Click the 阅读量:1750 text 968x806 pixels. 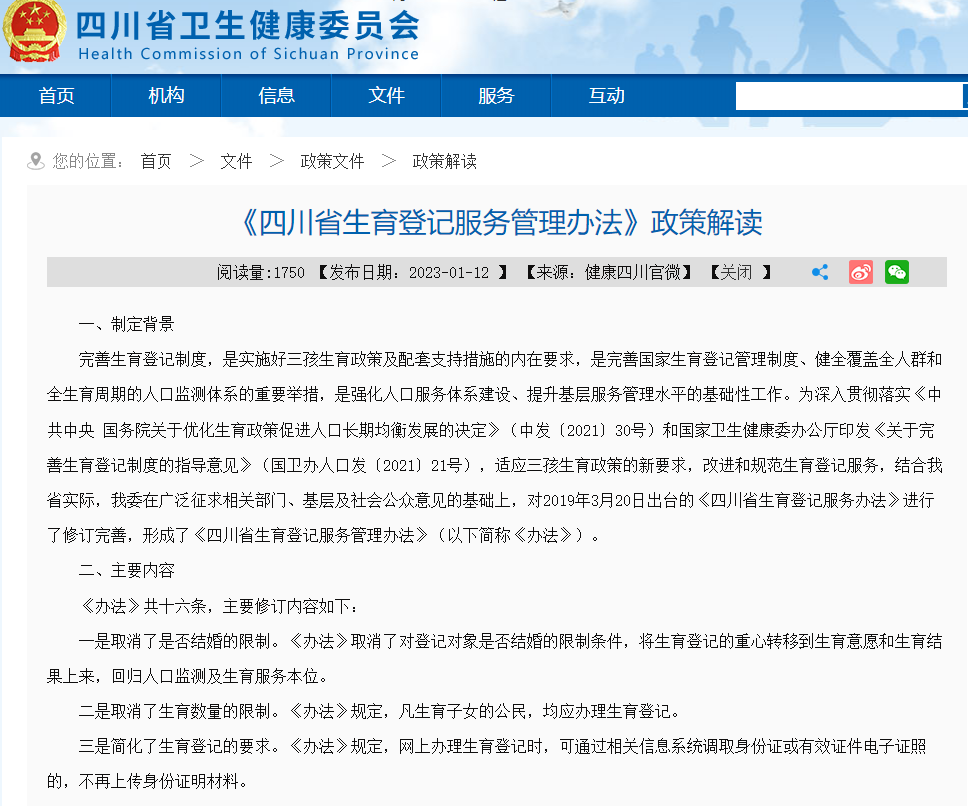point(261,272)
